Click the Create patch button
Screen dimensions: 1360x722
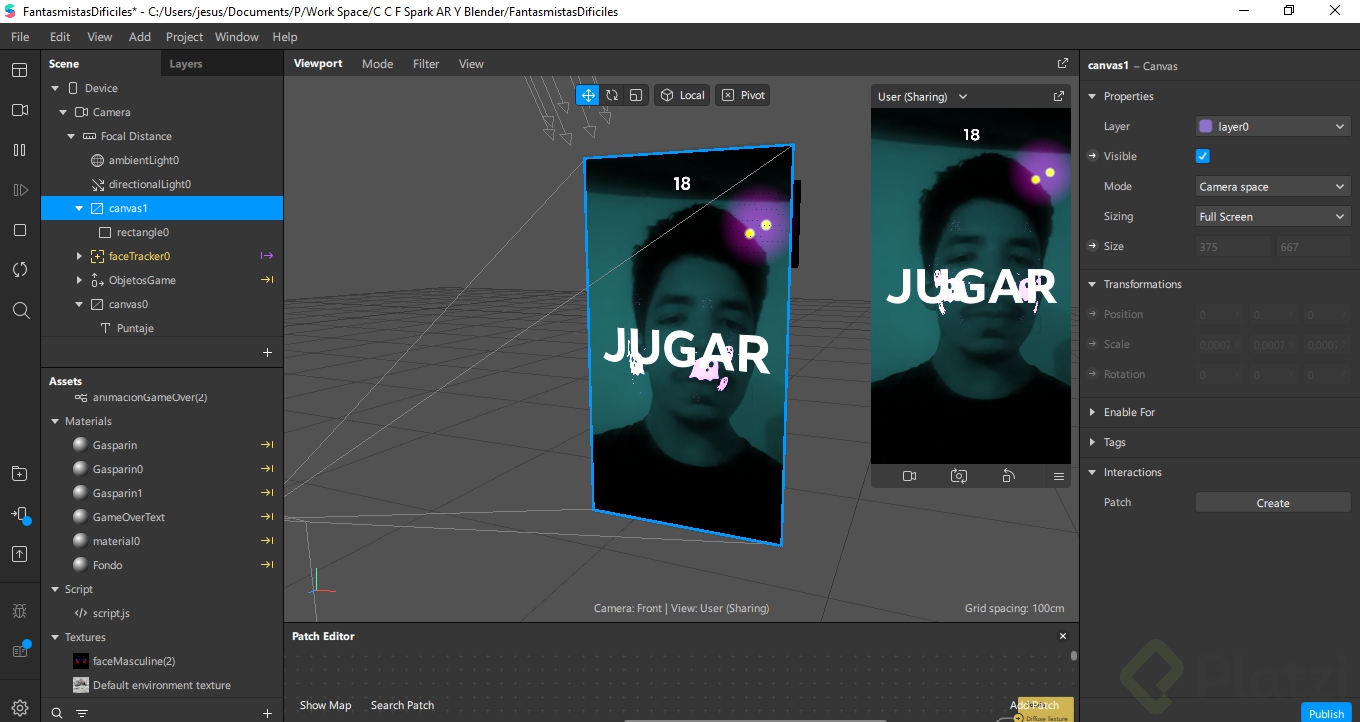[x=1272, y=503]
